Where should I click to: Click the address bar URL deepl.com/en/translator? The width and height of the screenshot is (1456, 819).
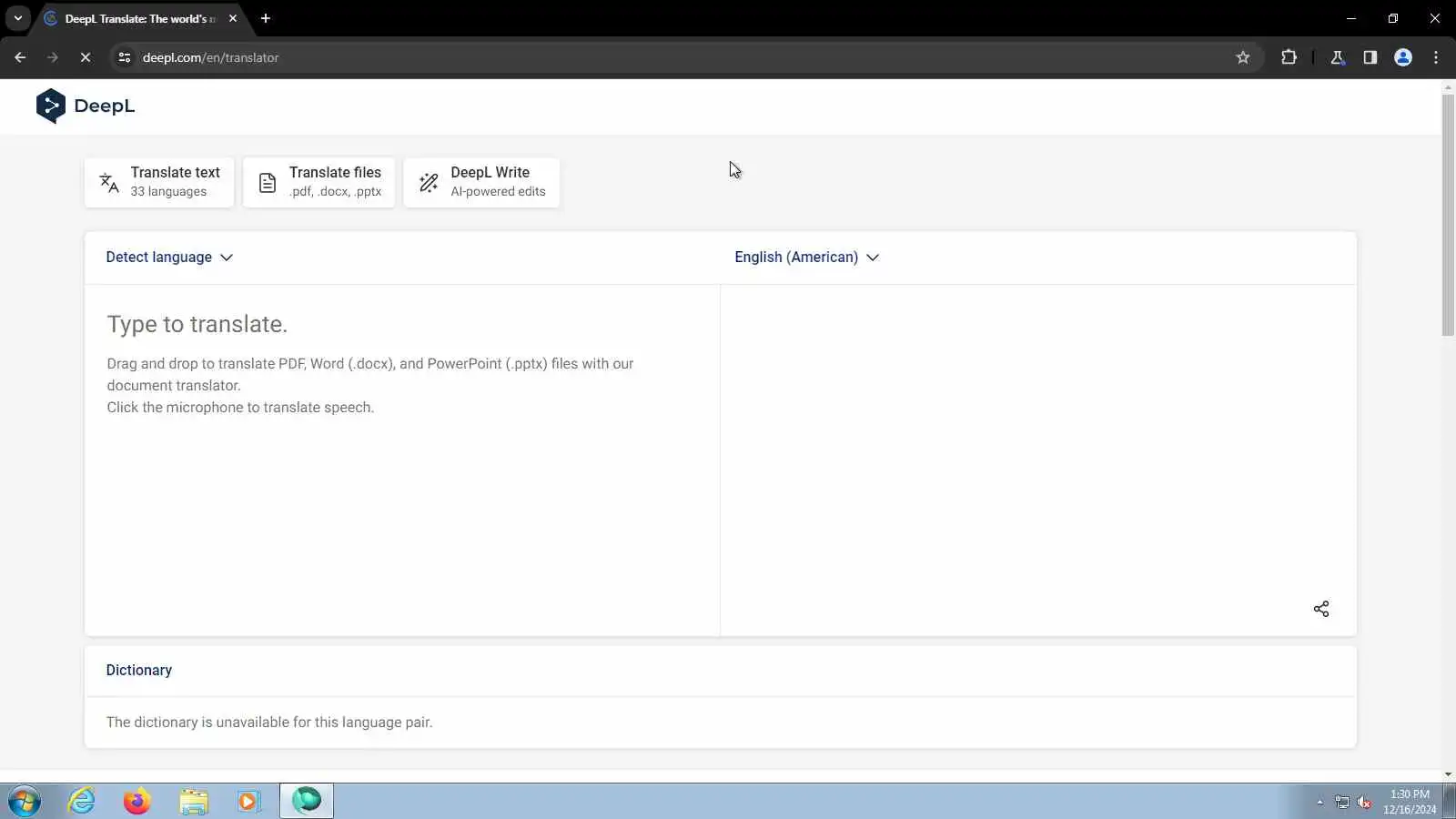pyautogui.click(x=210, y=57)
